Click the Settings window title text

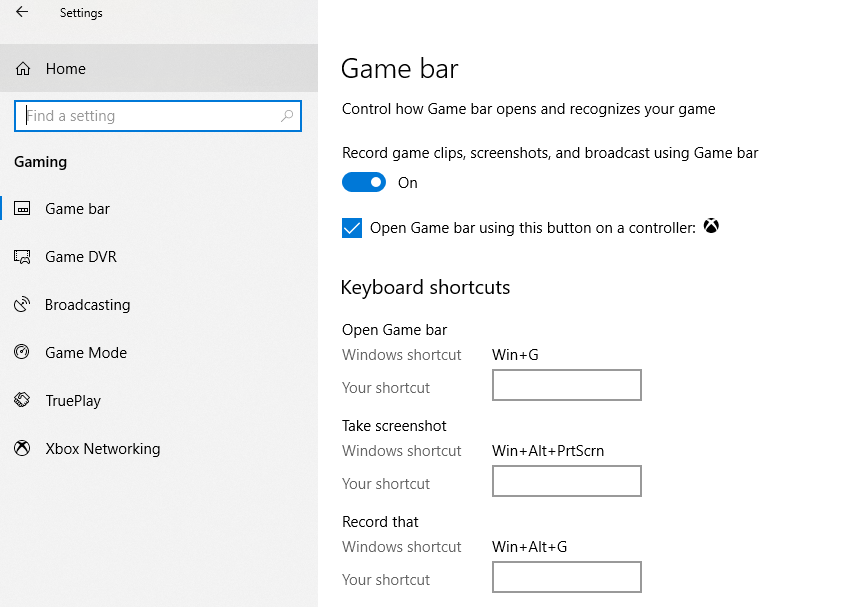coord(81,13)
